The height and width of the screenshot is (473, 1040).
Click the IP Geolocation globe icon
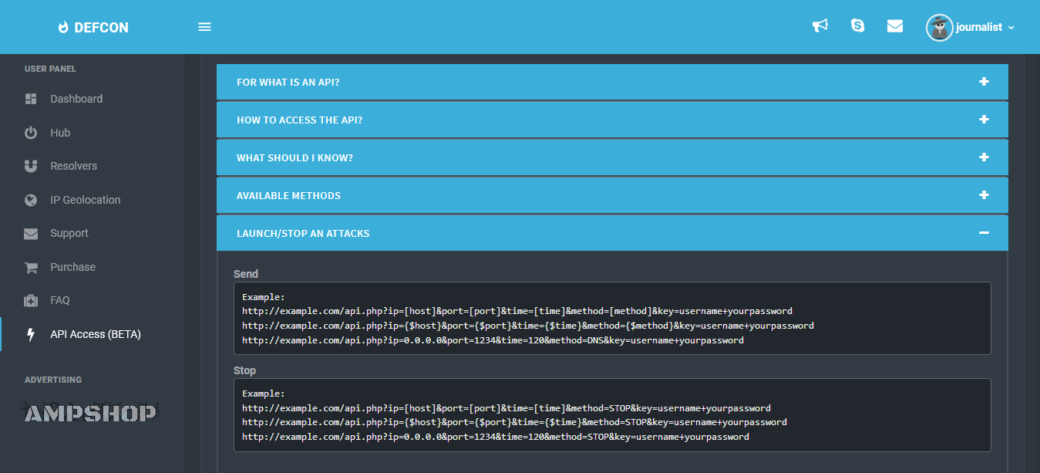coord(31,200)
